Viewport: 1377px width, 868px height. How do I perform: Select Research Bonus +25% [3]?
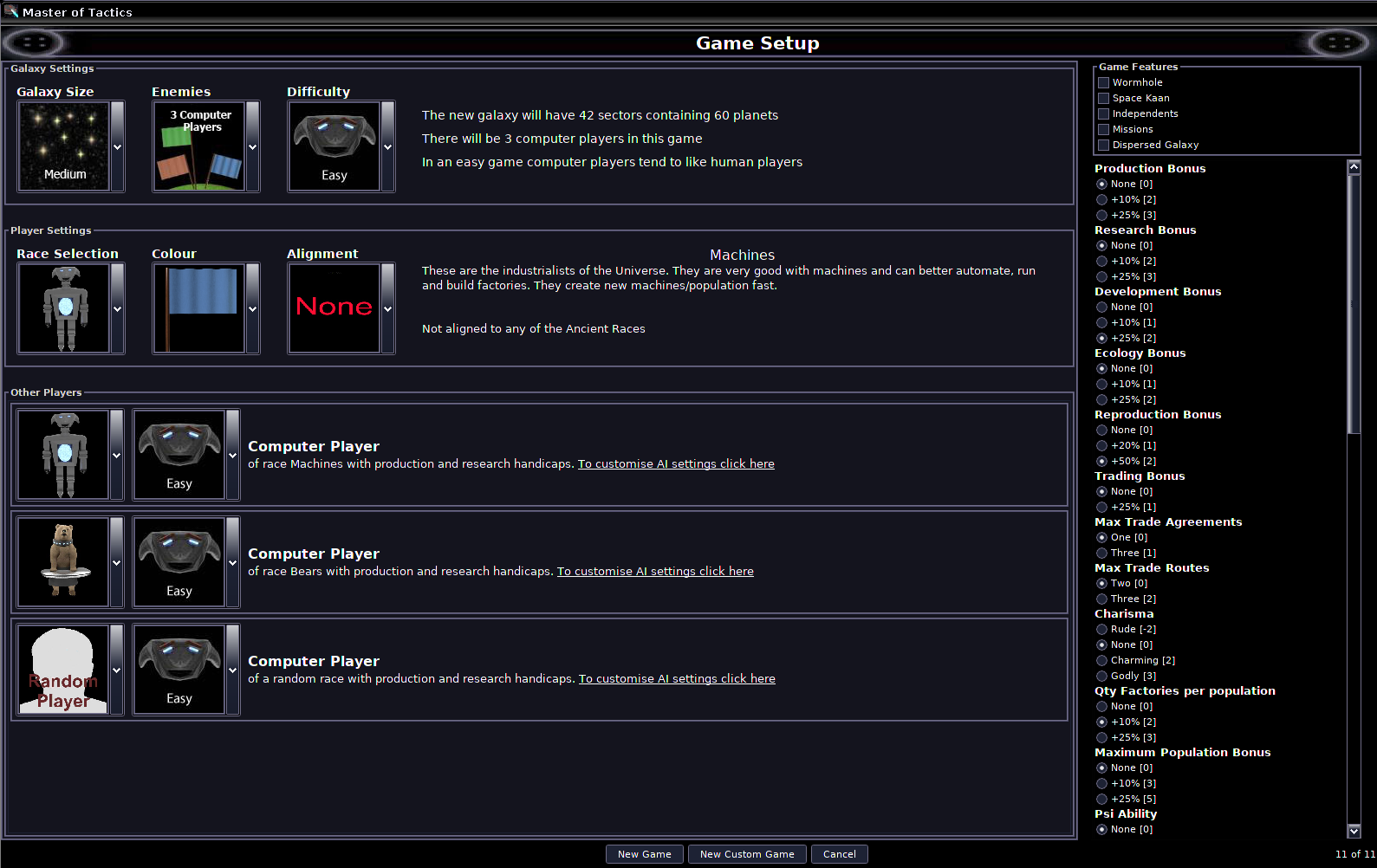pos(1102,277)
